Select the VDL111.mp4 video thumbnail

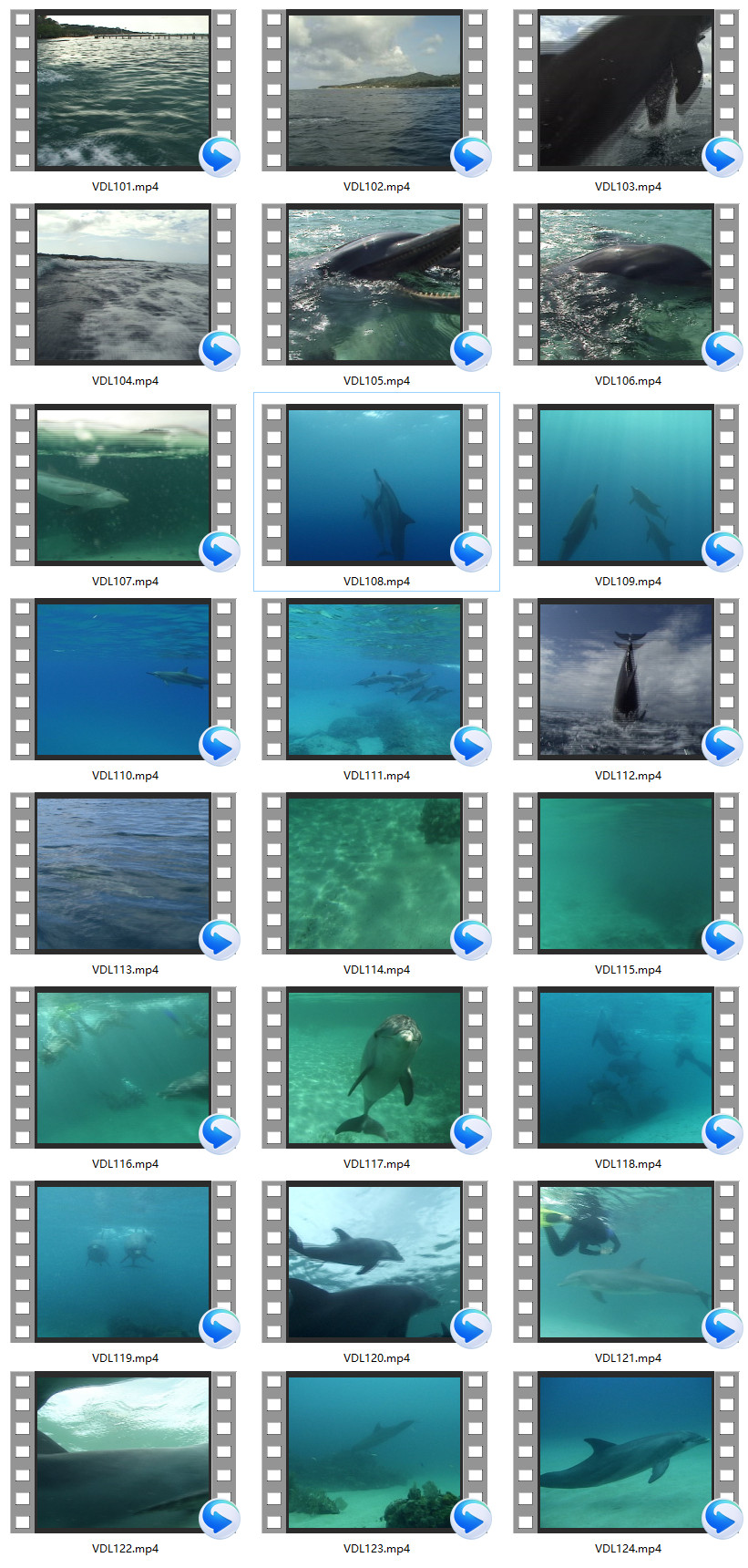coord(374,679)
